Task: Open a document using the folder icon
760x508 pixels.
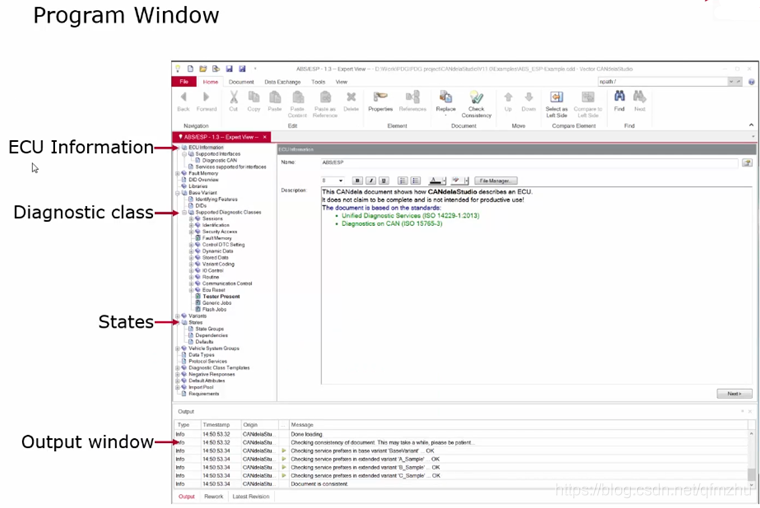Action: pos(203,69)
